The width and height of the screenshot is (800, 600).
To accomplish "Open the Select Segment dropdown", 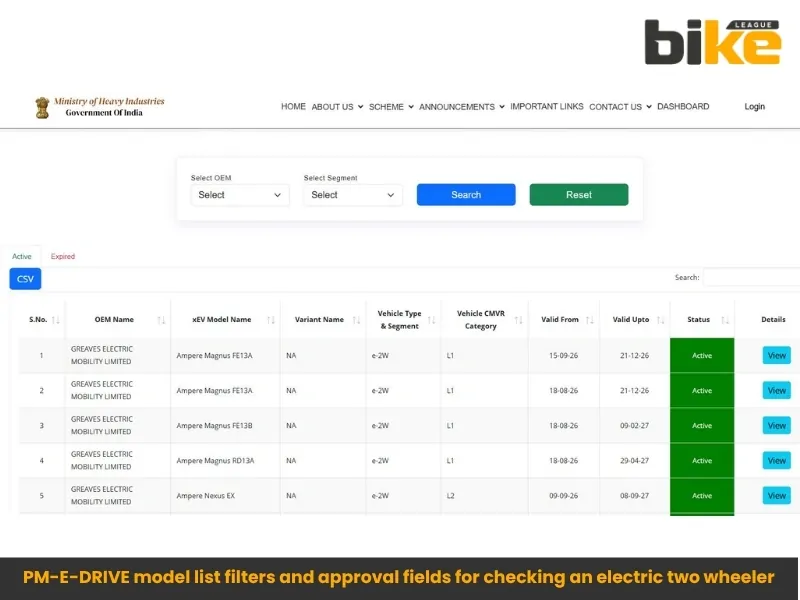I will 353,195.
